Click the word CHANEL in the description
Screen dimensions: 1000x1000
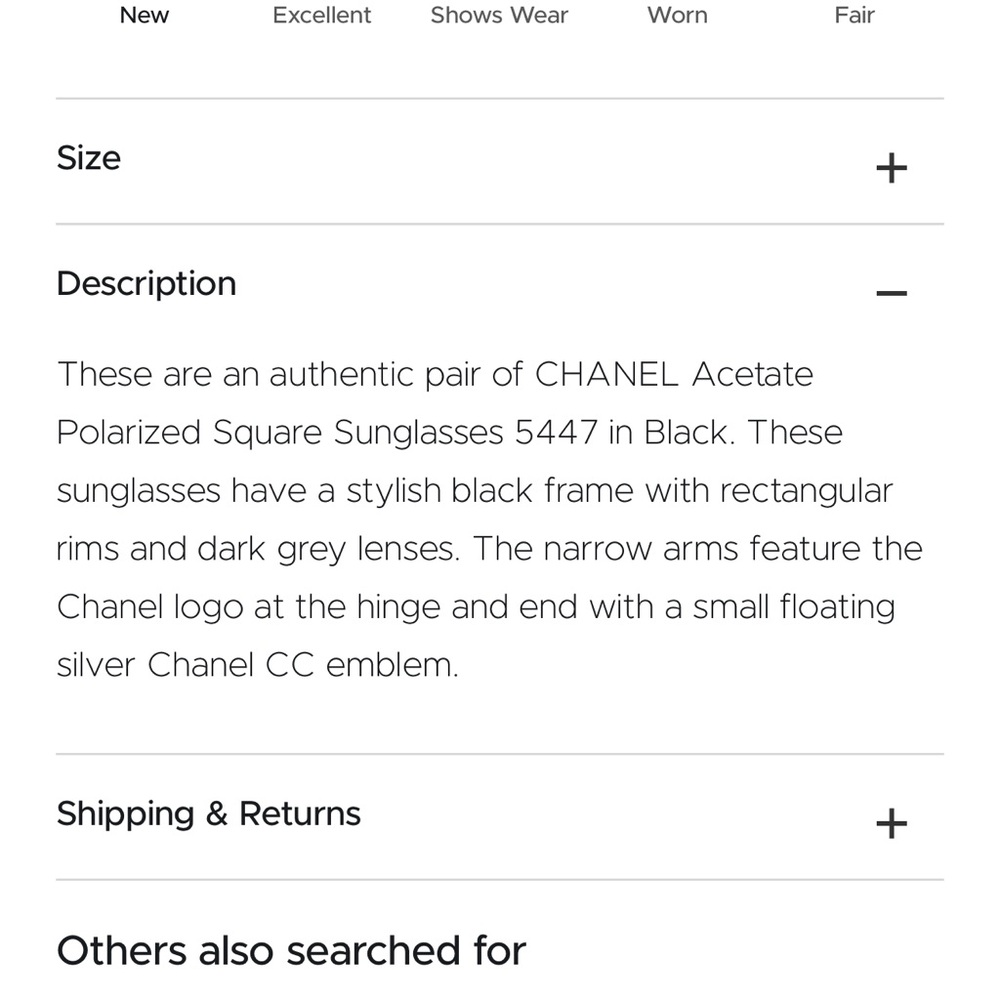coord(607,374)
